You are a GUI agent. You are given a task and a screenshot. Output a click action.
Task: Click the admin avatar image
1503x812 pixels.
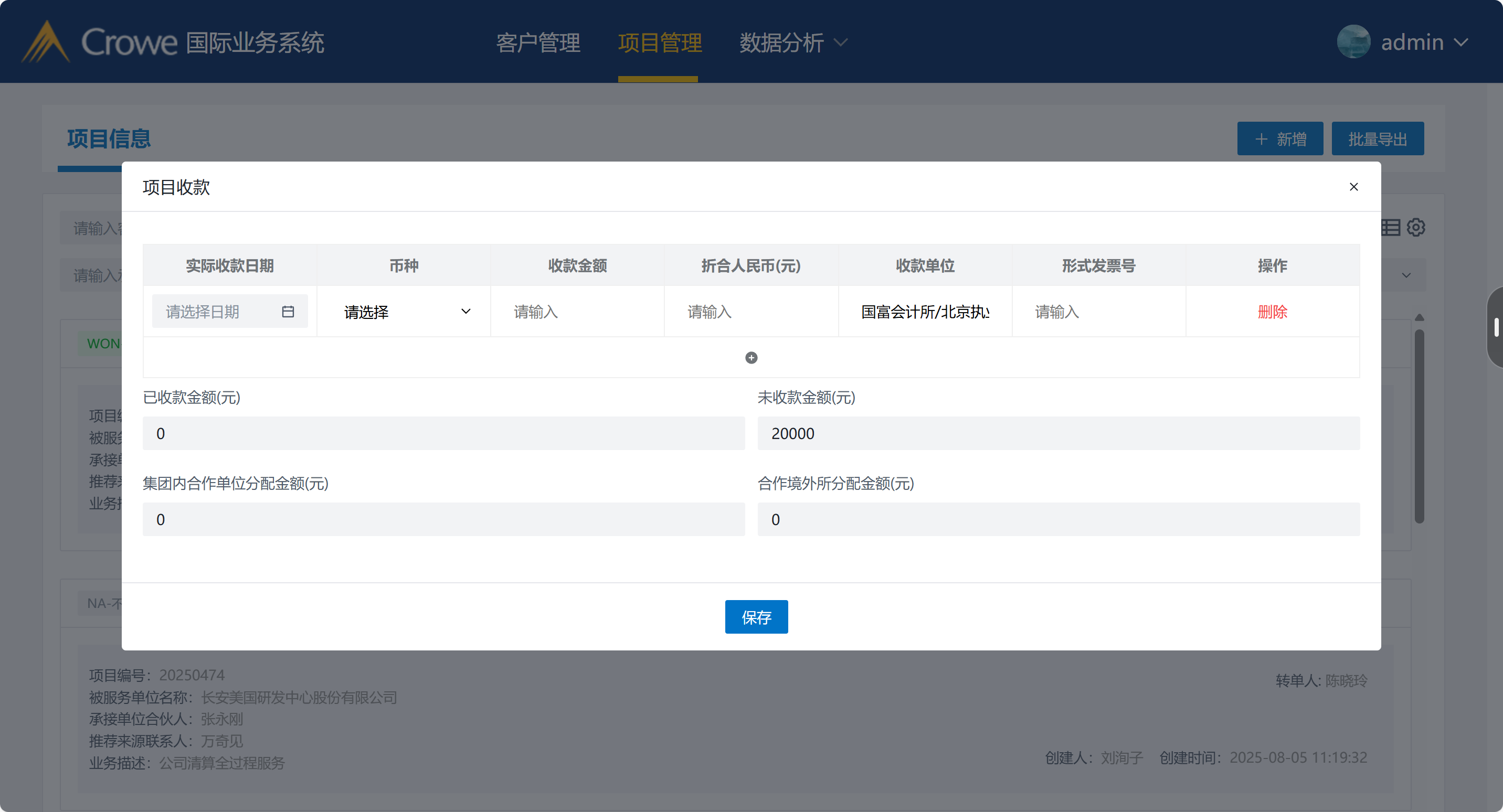(1353, 42)
